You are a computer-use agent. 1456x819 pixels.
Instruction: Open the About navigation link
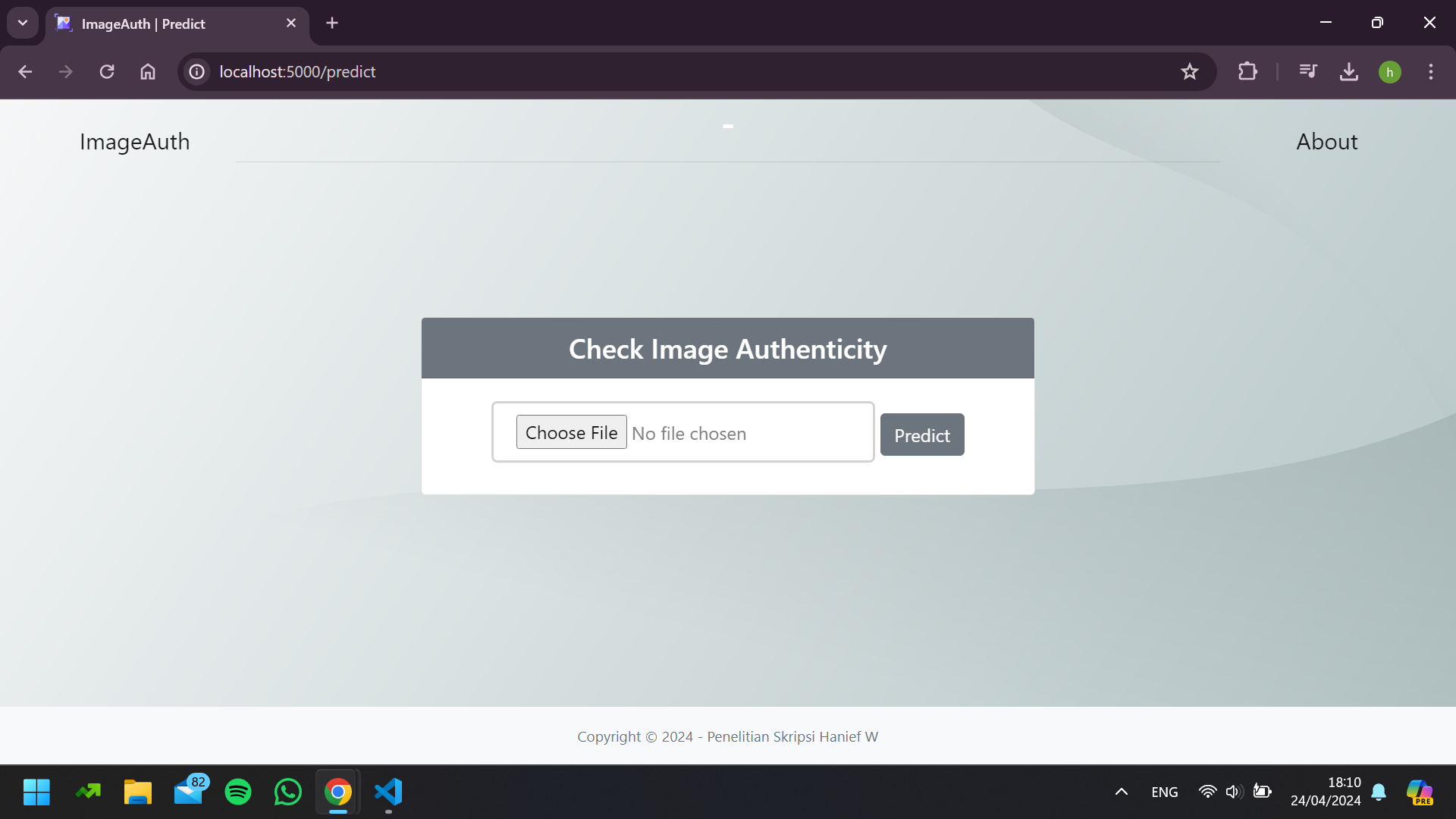pyautogui.click(x=1326, y=142)
